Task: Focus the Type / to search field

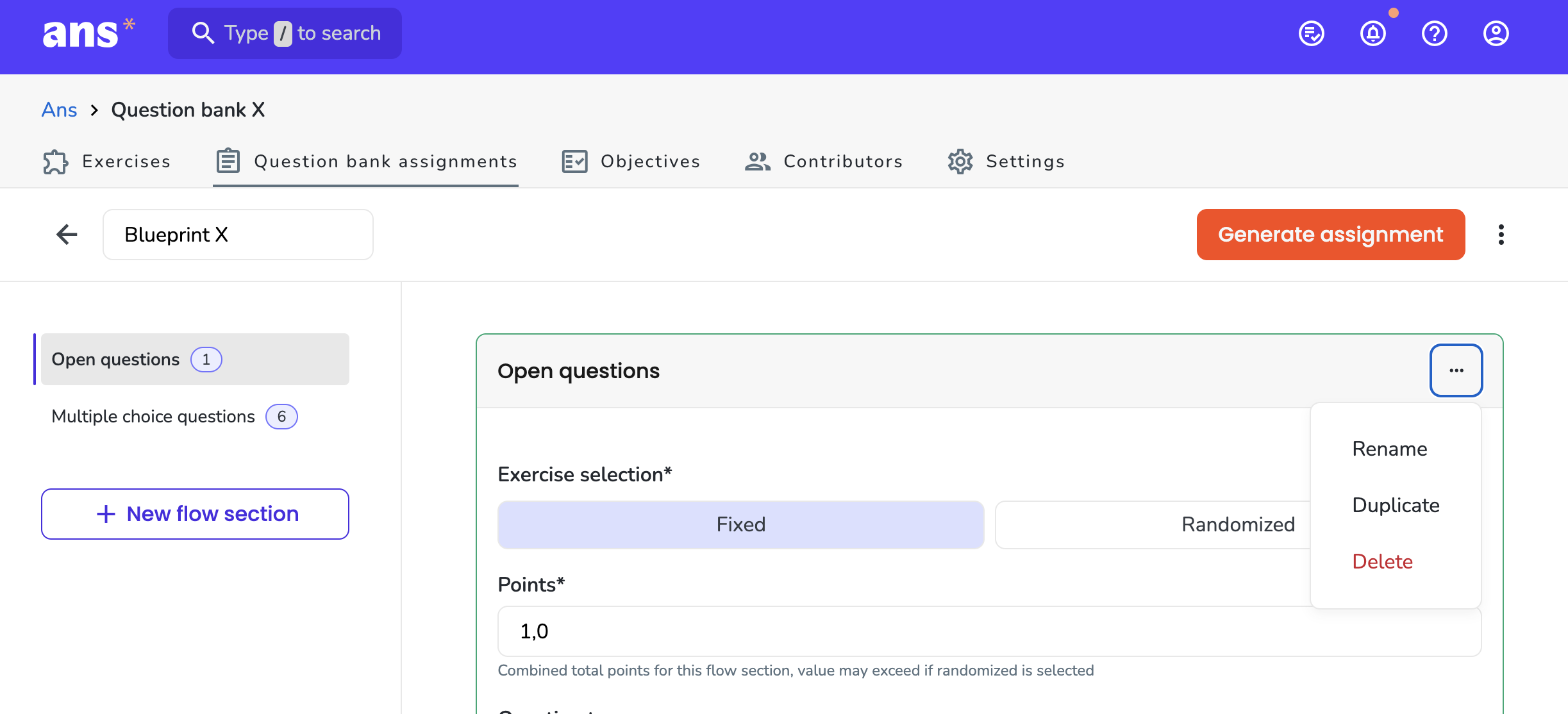Action: 285,33
